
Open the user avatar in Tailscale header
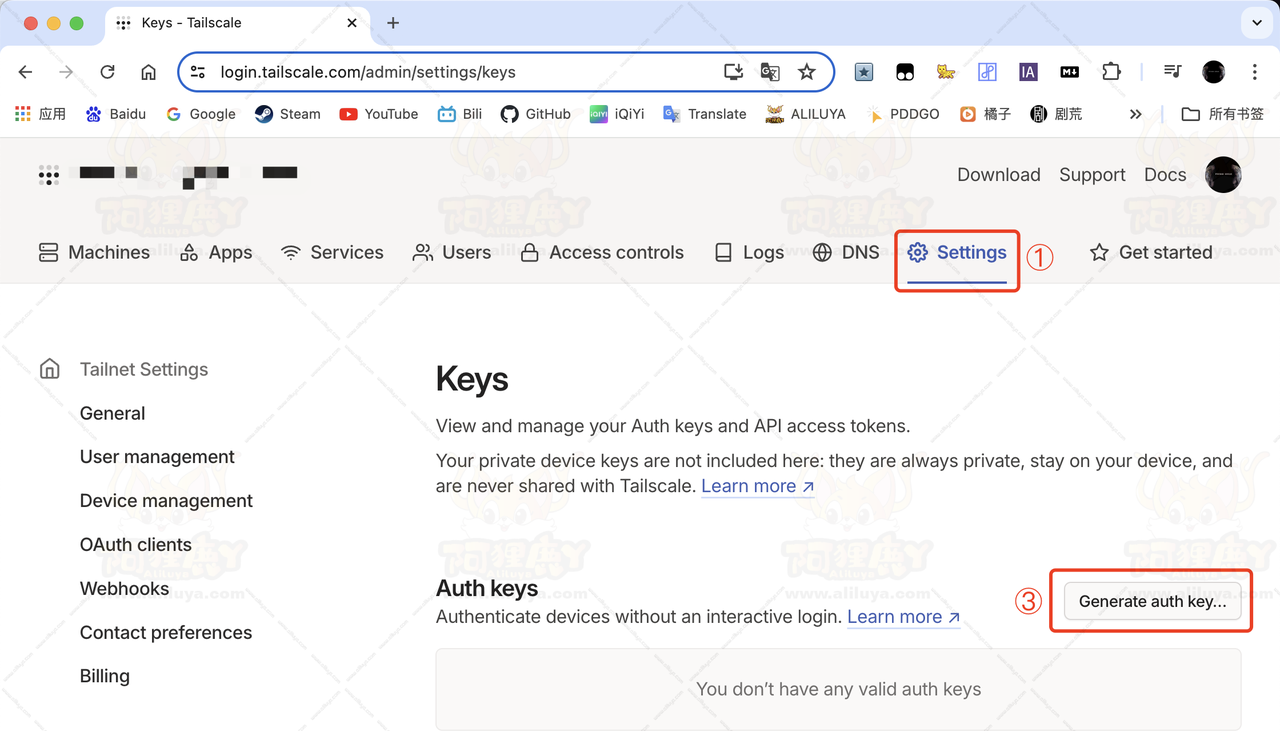tap(1223, 175)
